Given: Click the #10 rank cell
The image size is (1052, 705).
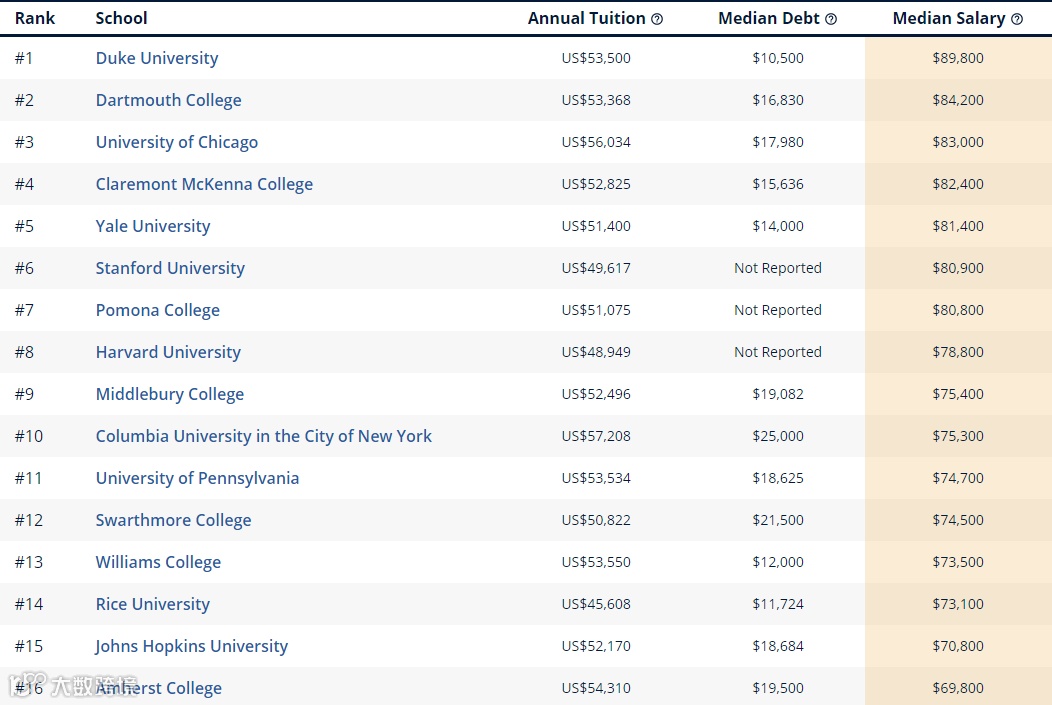Looking at the screenshot, I should coord(29,437).
